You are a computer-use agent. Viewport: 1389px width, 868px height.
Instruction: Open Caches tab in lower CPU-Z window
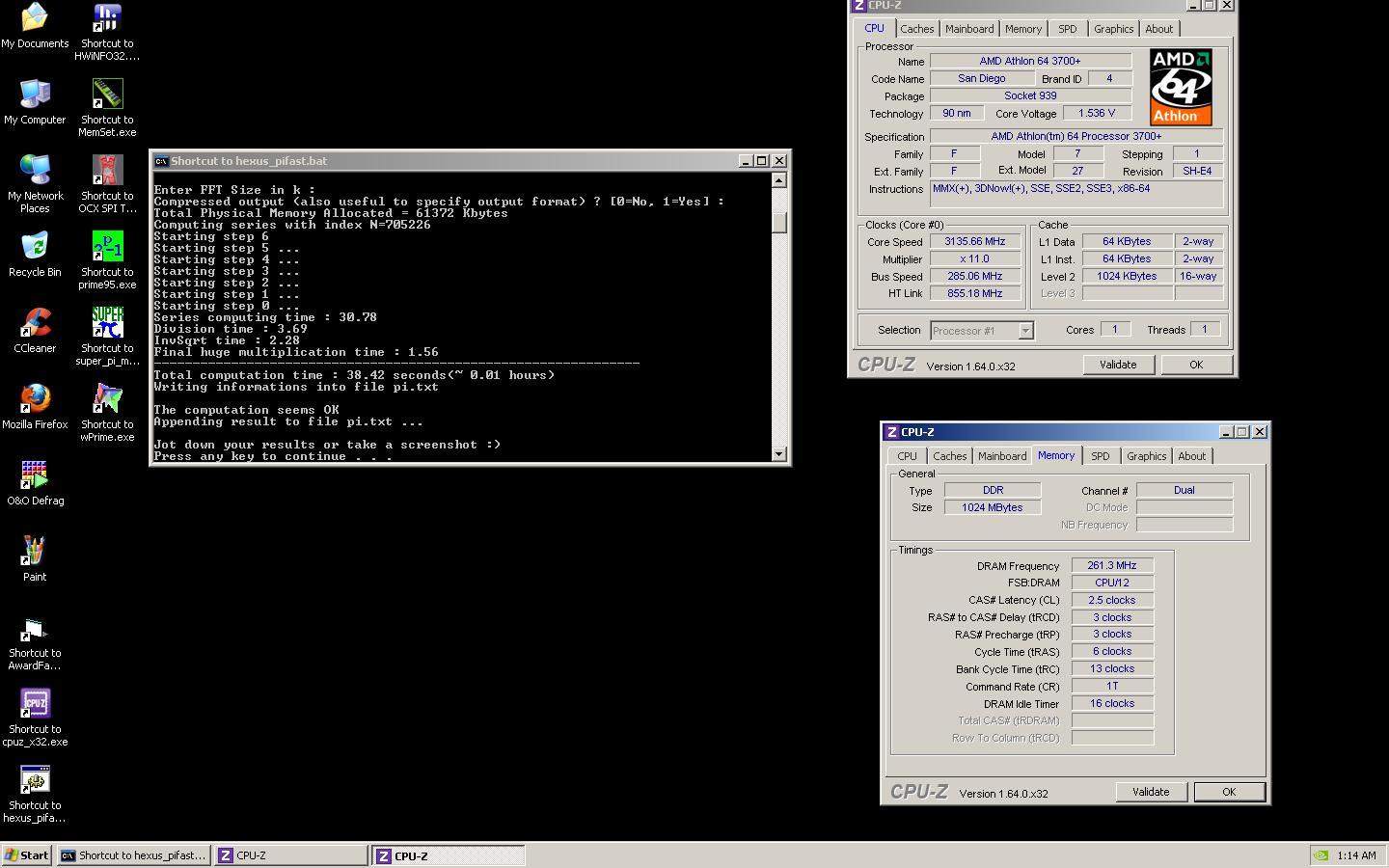tap(949, 456)
